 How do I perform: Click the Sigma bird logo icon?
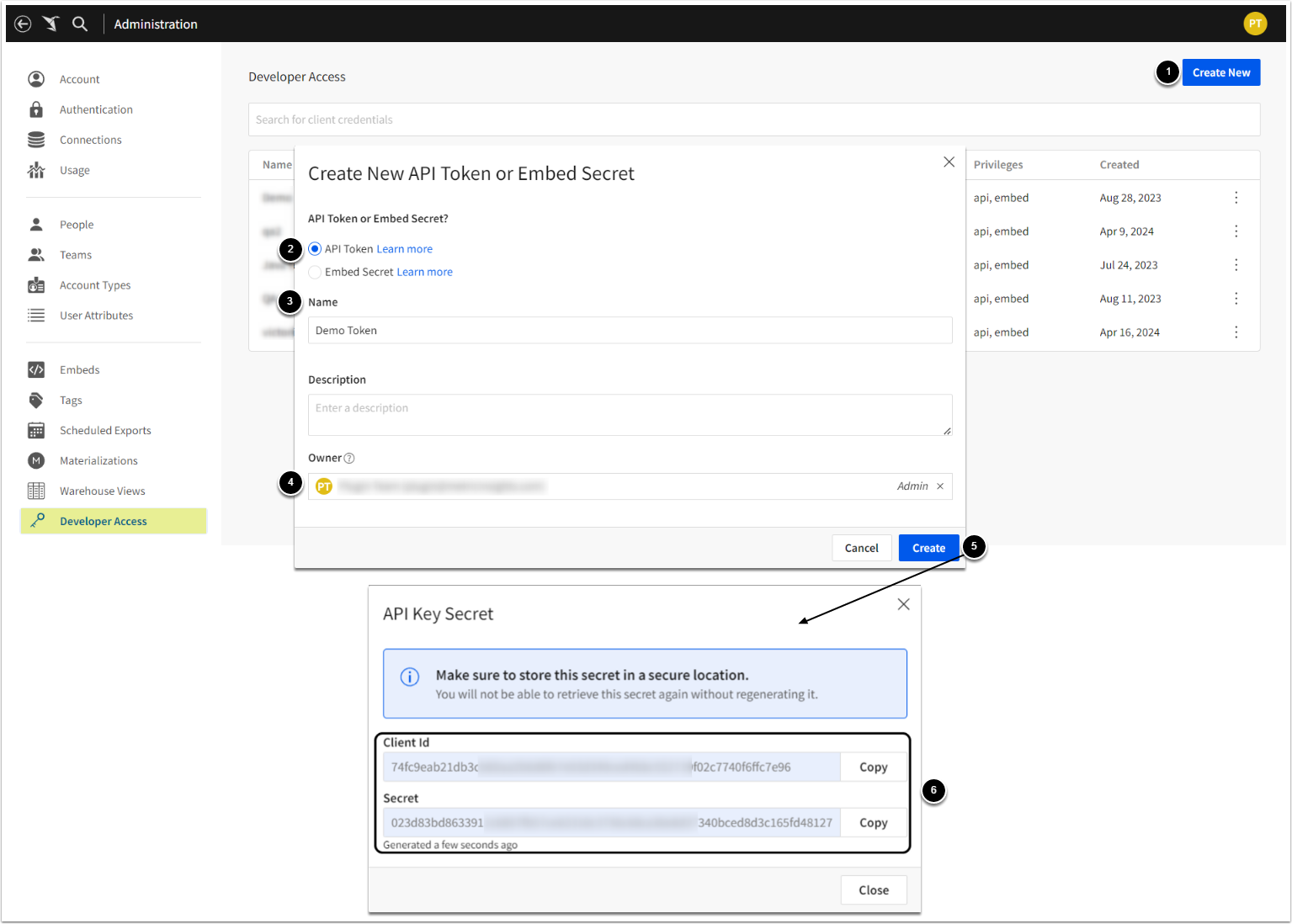click(x=51, y=24)
